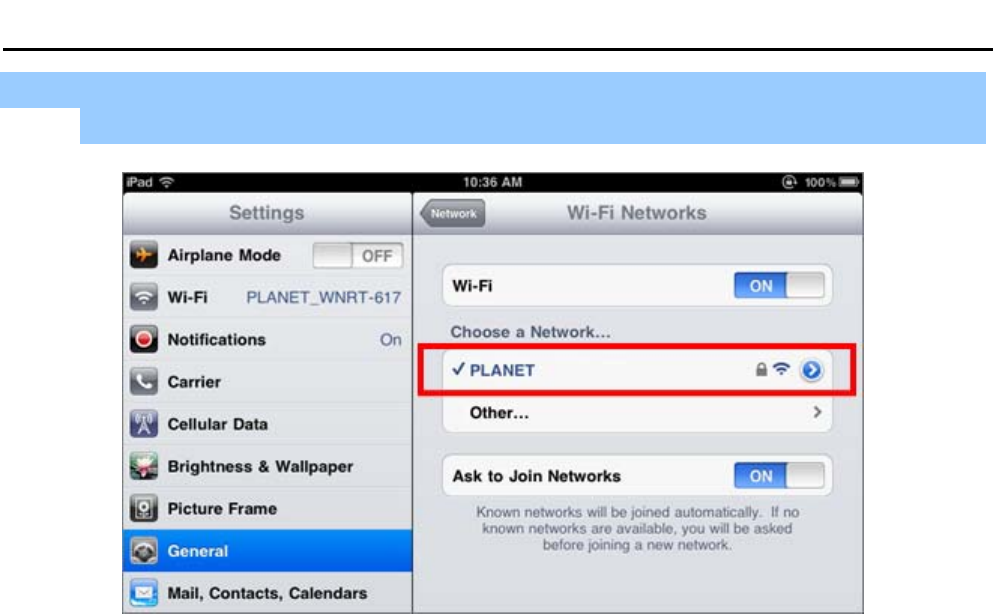
Task: Open the Picture Frame icon
Action: click(x=144, y=508)
